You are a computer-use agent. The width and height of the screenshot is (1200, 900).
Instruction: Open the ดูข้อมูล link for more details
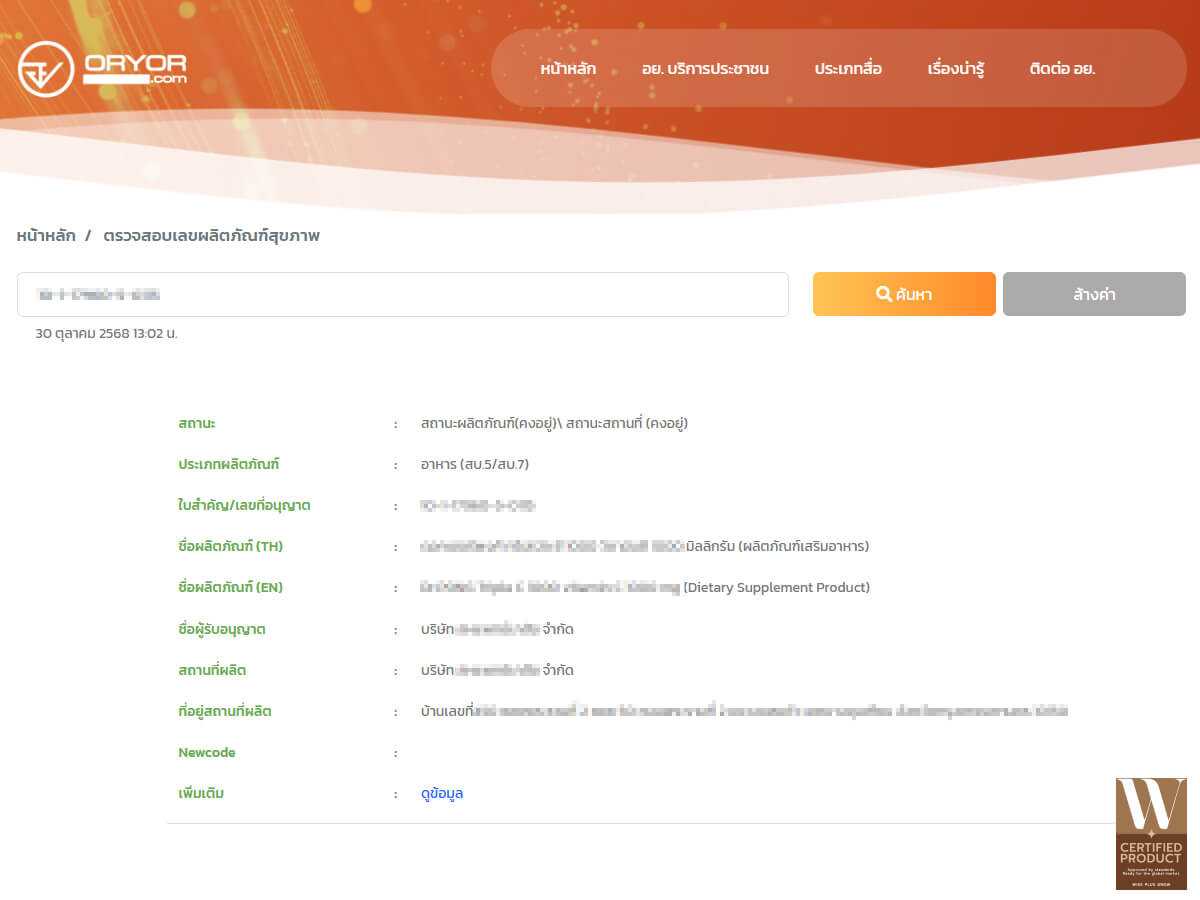tap(442, 793)
